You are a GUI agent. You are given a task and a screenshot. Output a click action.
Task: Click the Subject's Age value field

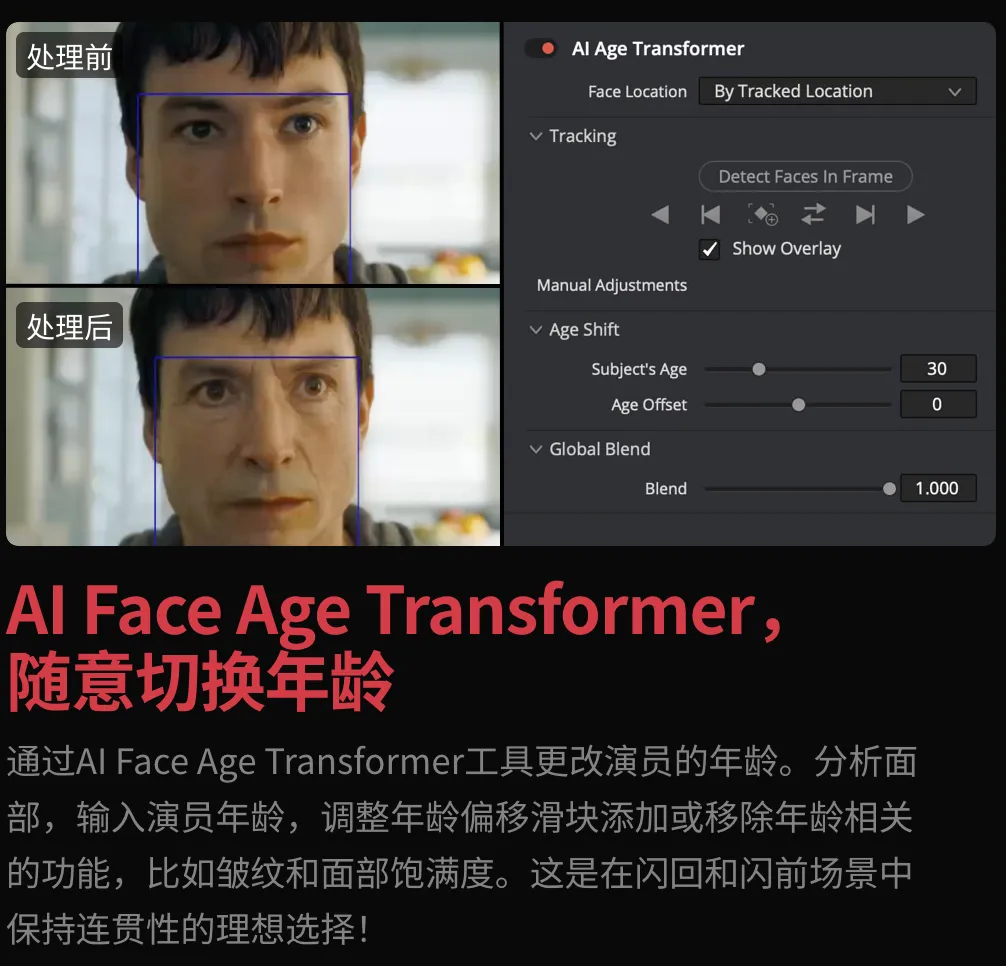[x=938, y=369]
